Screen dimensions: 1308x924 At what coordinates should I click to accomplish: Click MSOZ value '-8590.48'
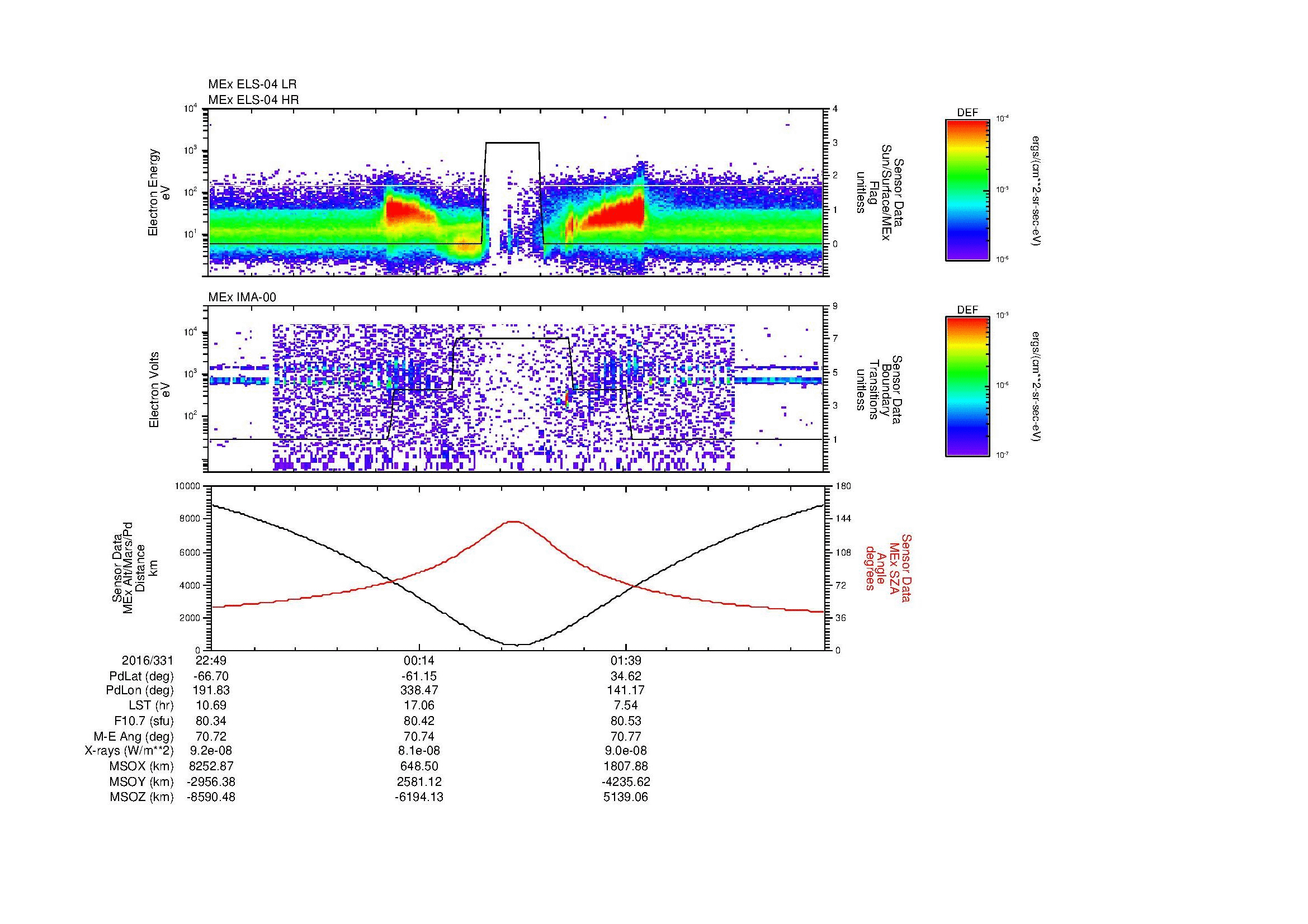211,798
